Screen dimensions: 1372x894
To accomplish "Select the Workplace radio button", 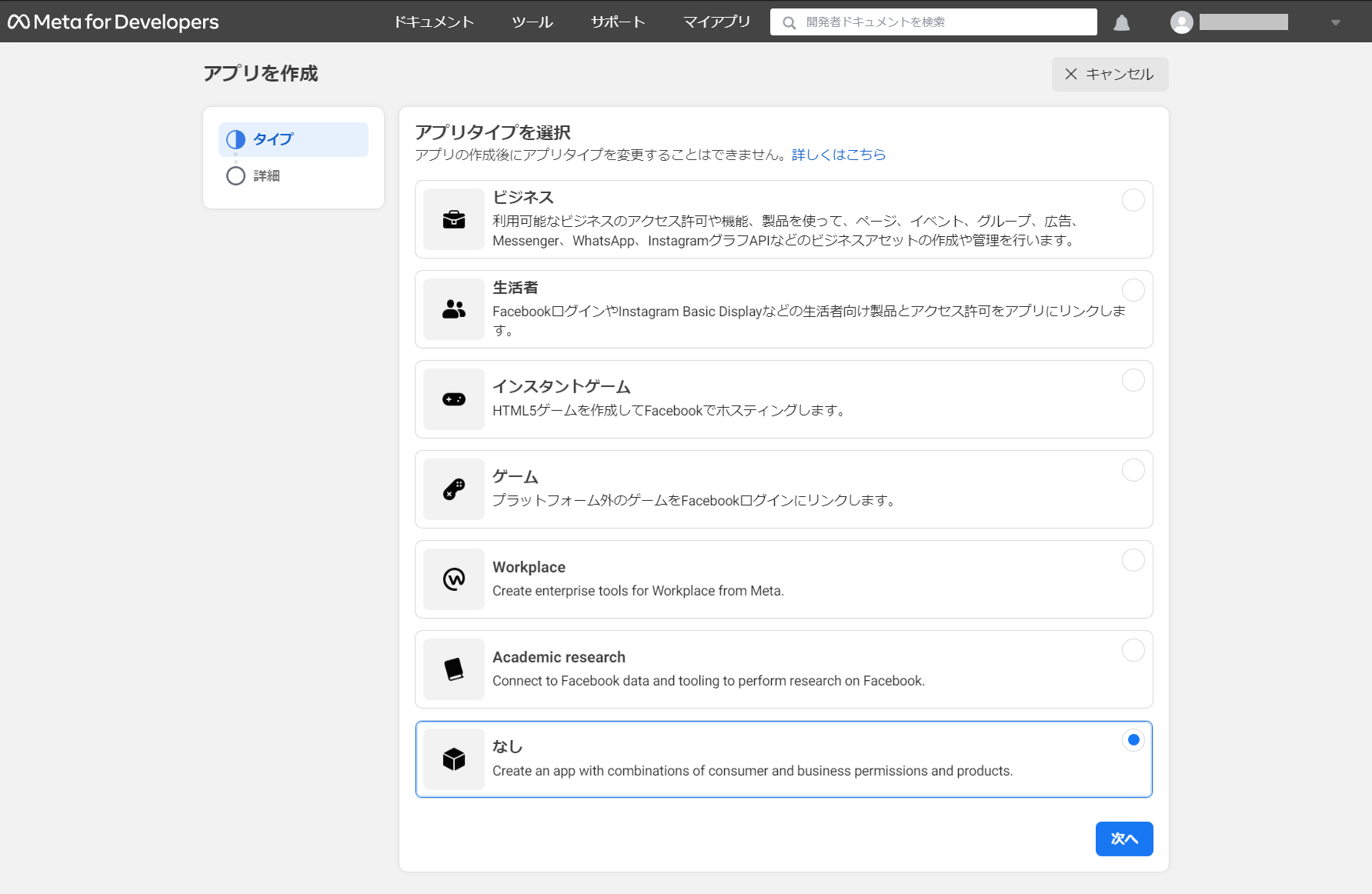I will 1133,560.
